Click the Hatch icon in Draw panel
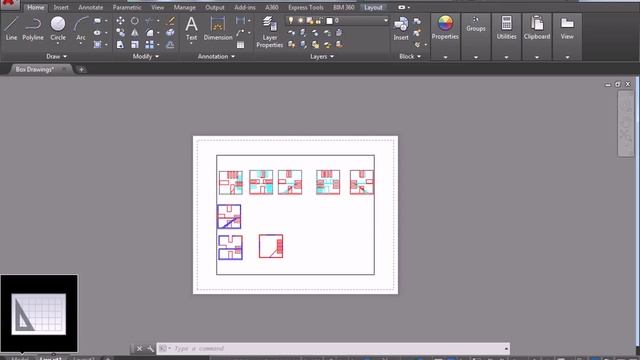The width and height of the screenshot is (640, 360). coord(97,44)
